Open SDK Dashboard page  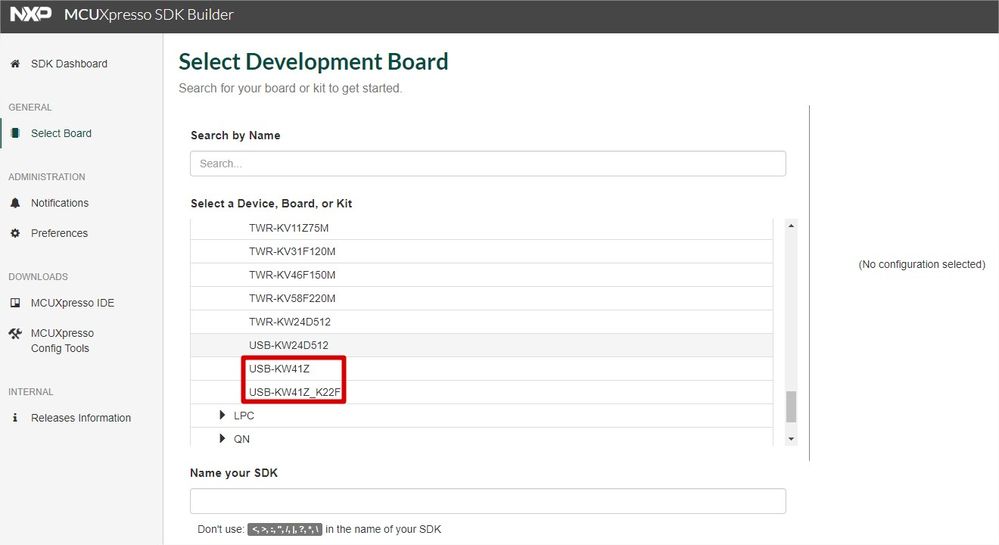(69, 64)
